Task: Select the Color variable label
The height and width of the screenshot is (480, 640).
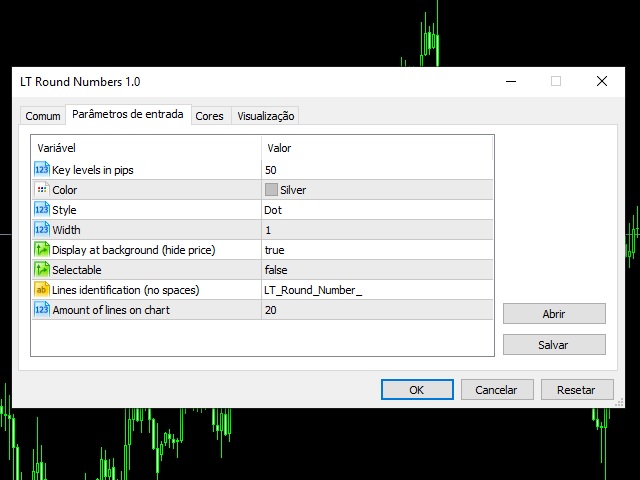Action: click(64, 190)
